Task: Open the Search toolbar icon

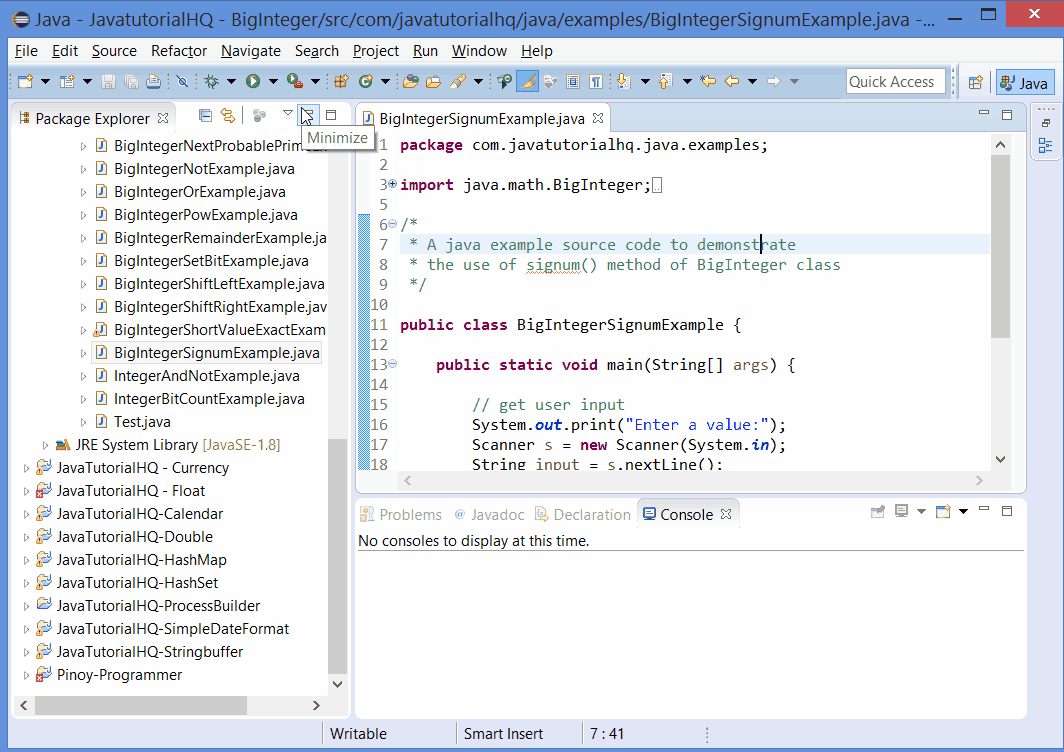Action: [x=456, y=81]
